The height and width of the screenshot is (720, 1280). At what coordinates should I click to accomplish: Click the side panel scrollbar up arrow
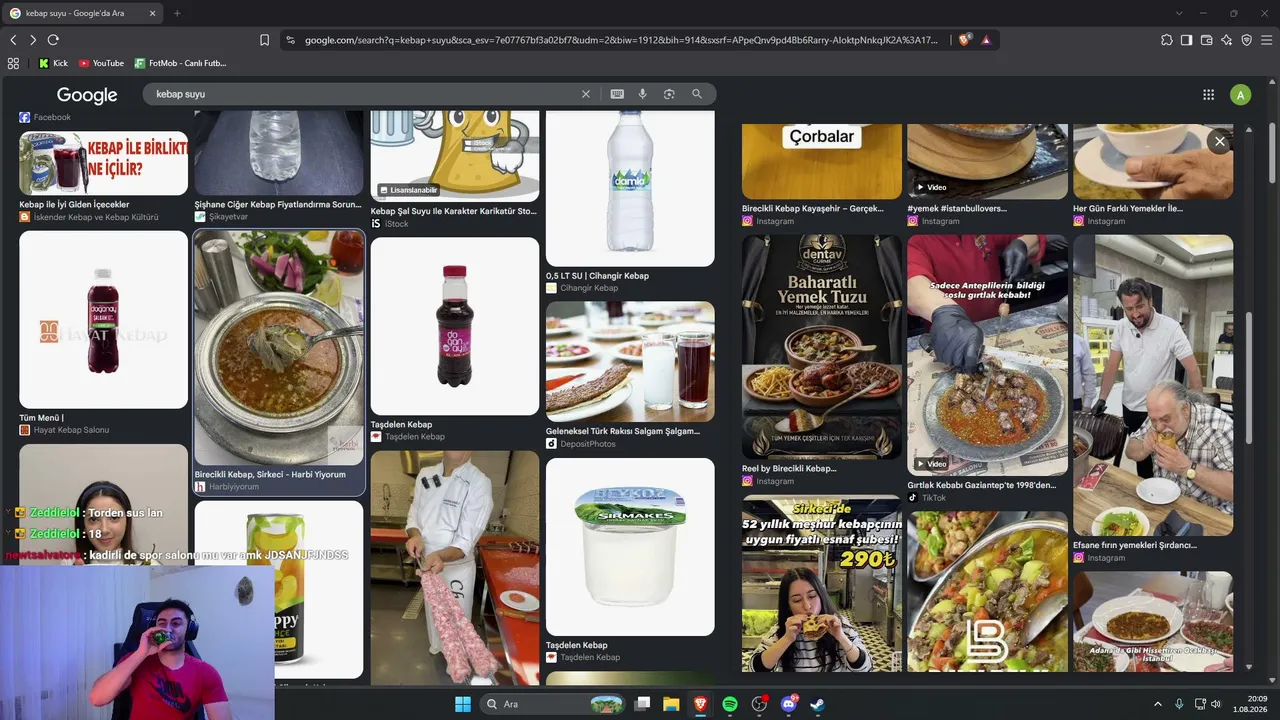1247,129
